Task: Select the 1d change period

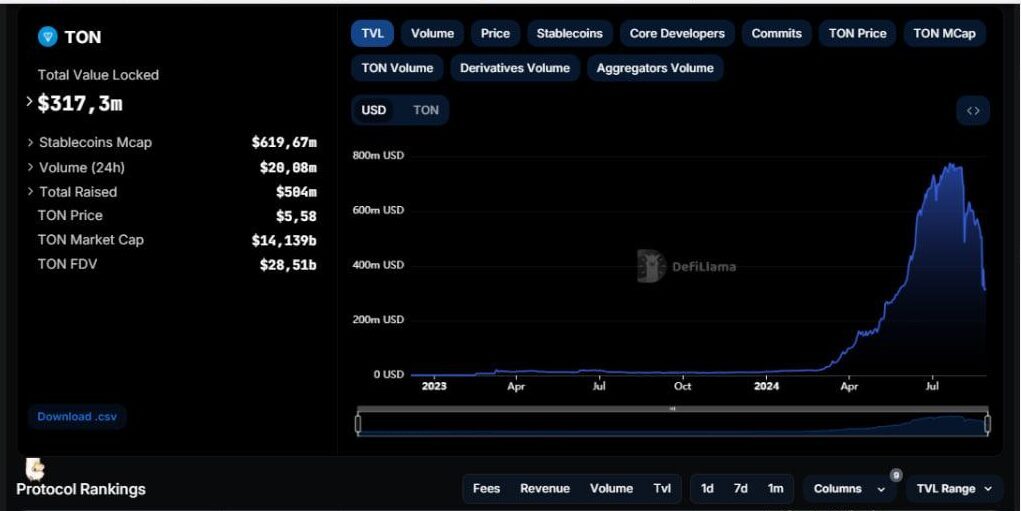Action: pos(707,488)
